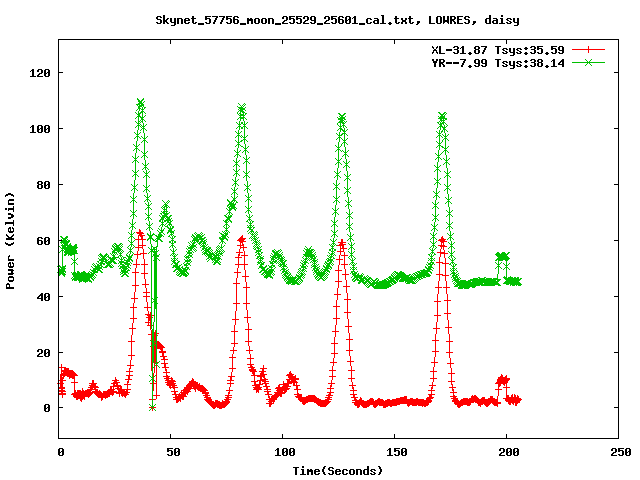Click the y-axis tick label 80
The height and width of the screenshot is (480, 640).
click(x=43, y=185)
